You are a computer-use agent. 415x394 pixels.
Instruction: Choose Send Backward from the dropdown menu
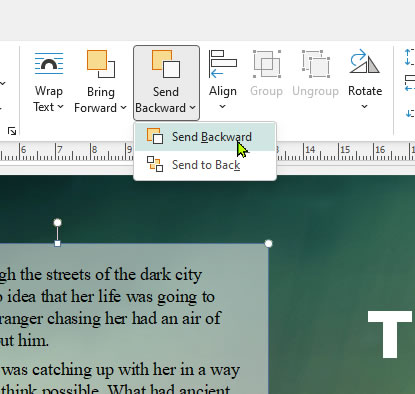(x=205, y=137)
